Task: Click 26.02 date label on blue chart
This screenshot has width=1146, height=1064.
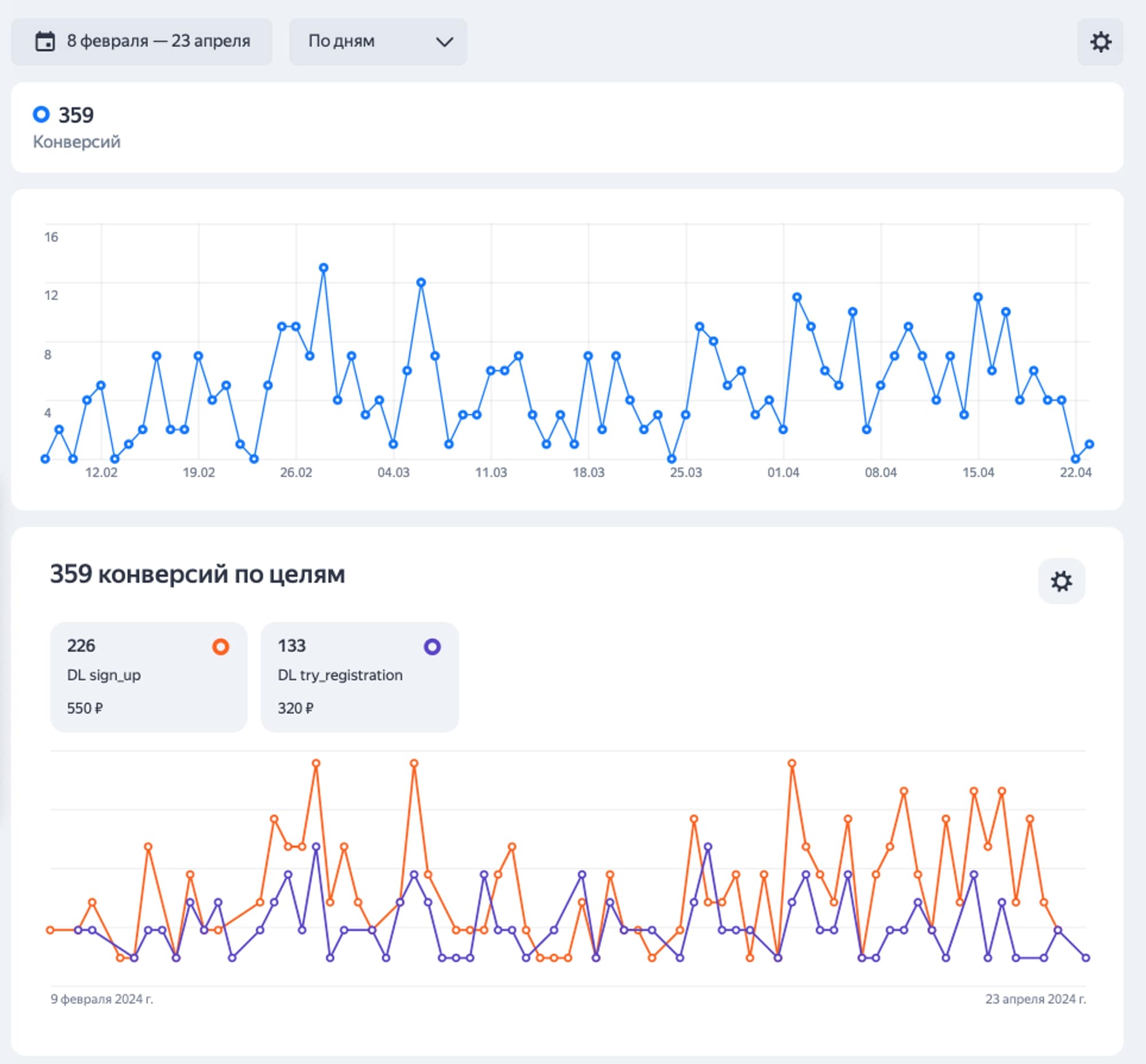Action: [x=296, y=473]
